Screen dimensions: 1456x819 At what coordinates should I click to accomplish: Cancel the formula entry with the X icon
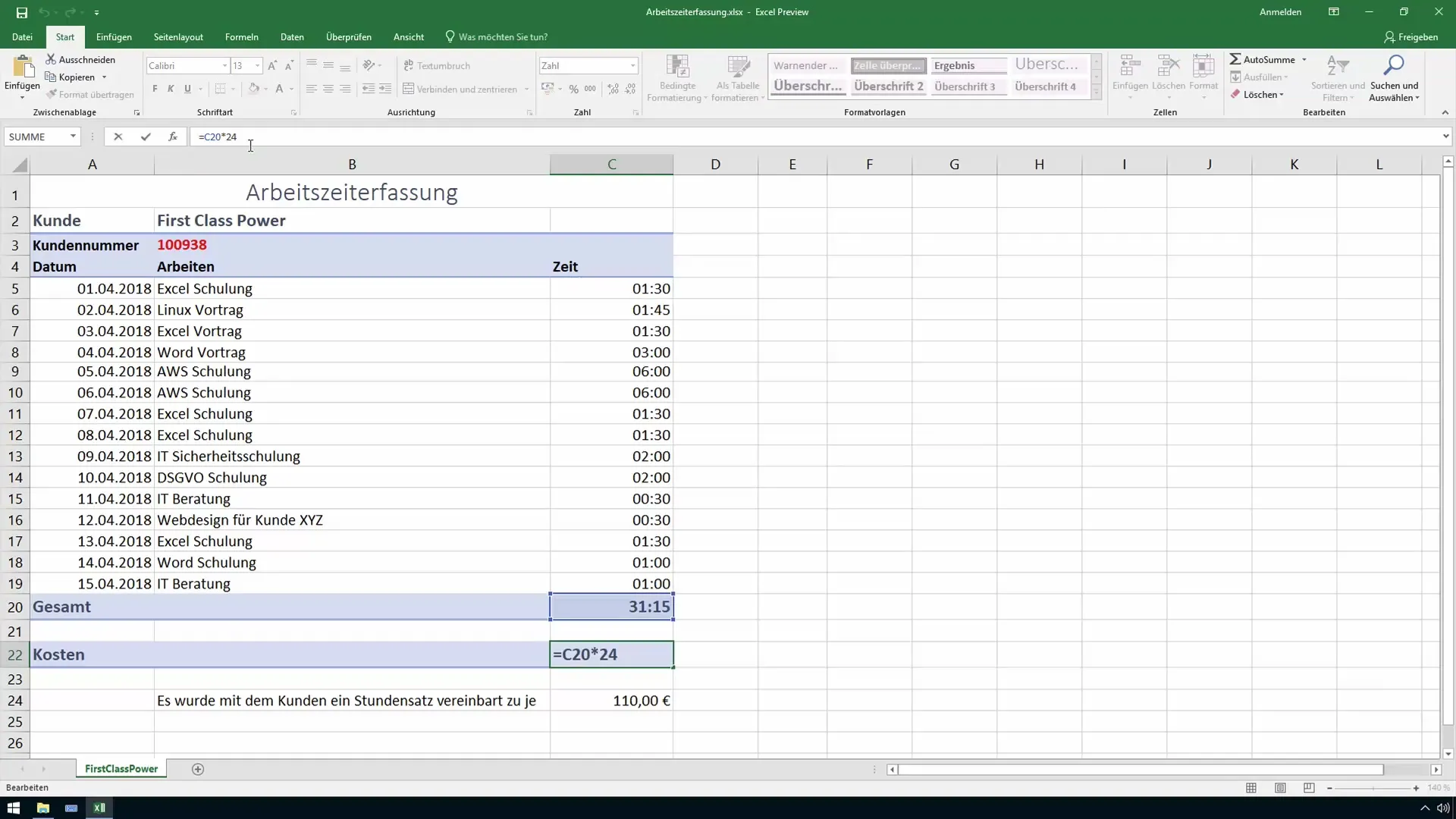point(118,136)
